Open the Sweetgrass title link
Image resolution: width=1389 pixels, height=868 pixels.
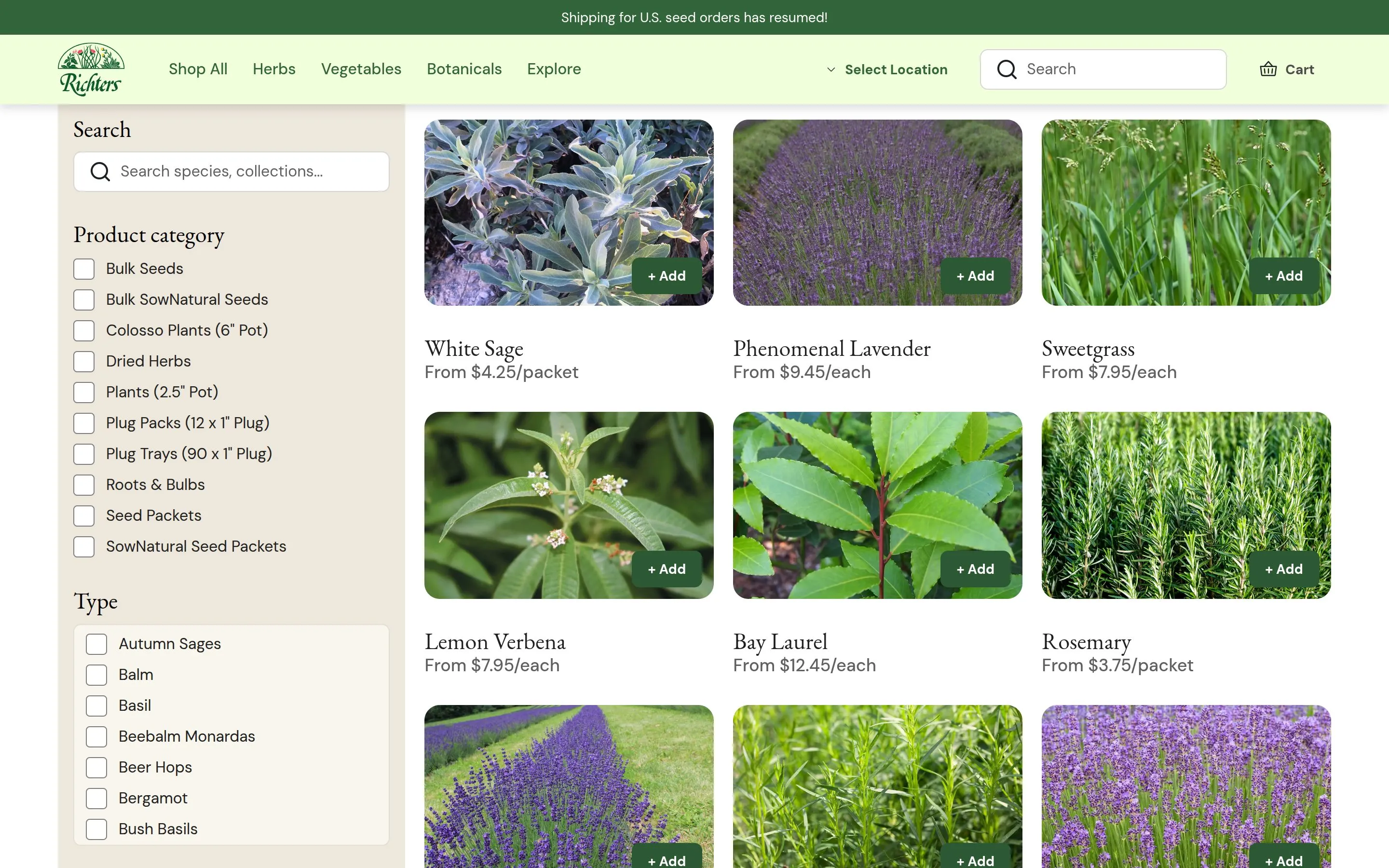click(1088, 349)
